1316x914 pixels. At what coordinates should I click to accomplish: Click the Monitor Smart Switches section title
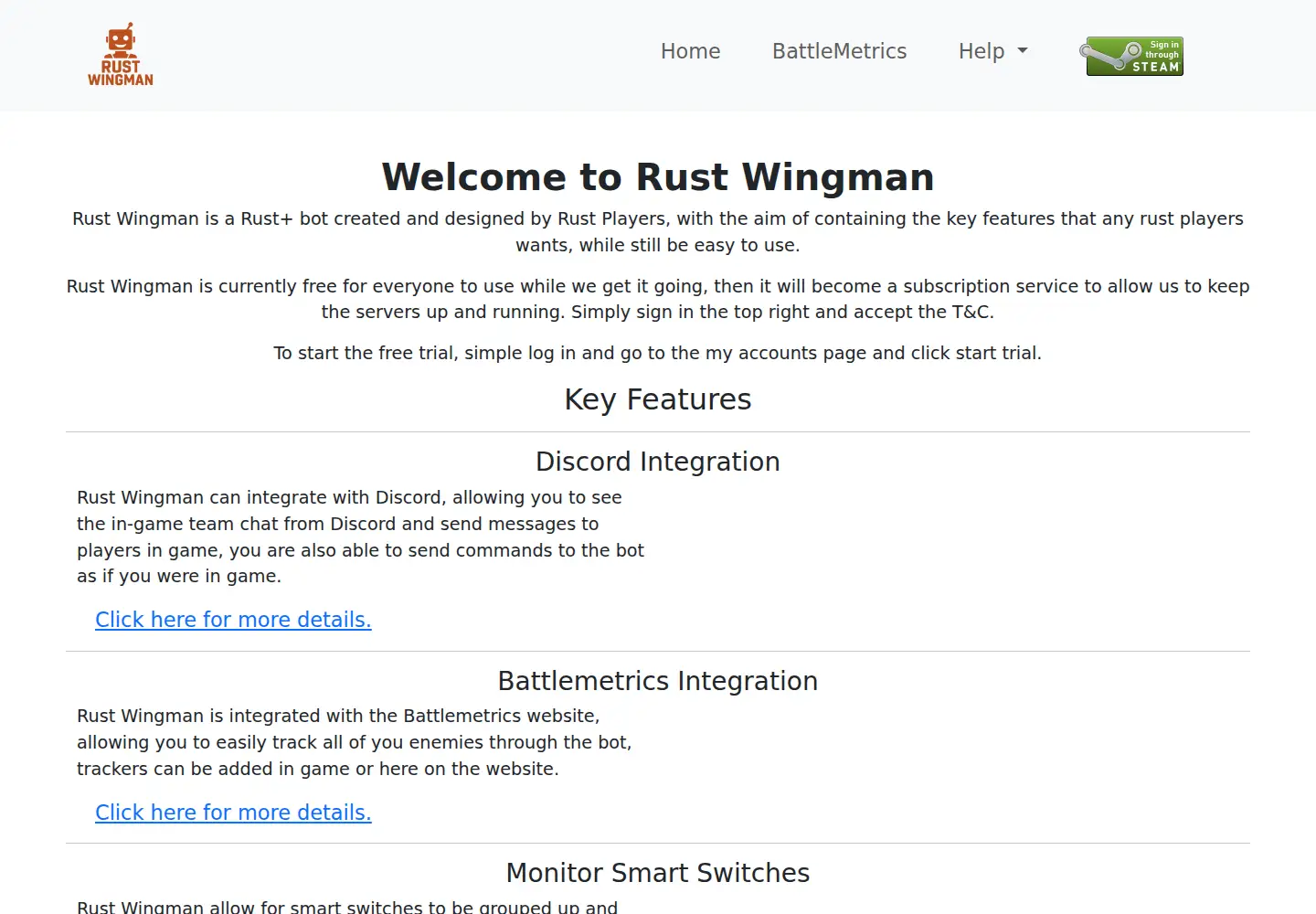658,873
